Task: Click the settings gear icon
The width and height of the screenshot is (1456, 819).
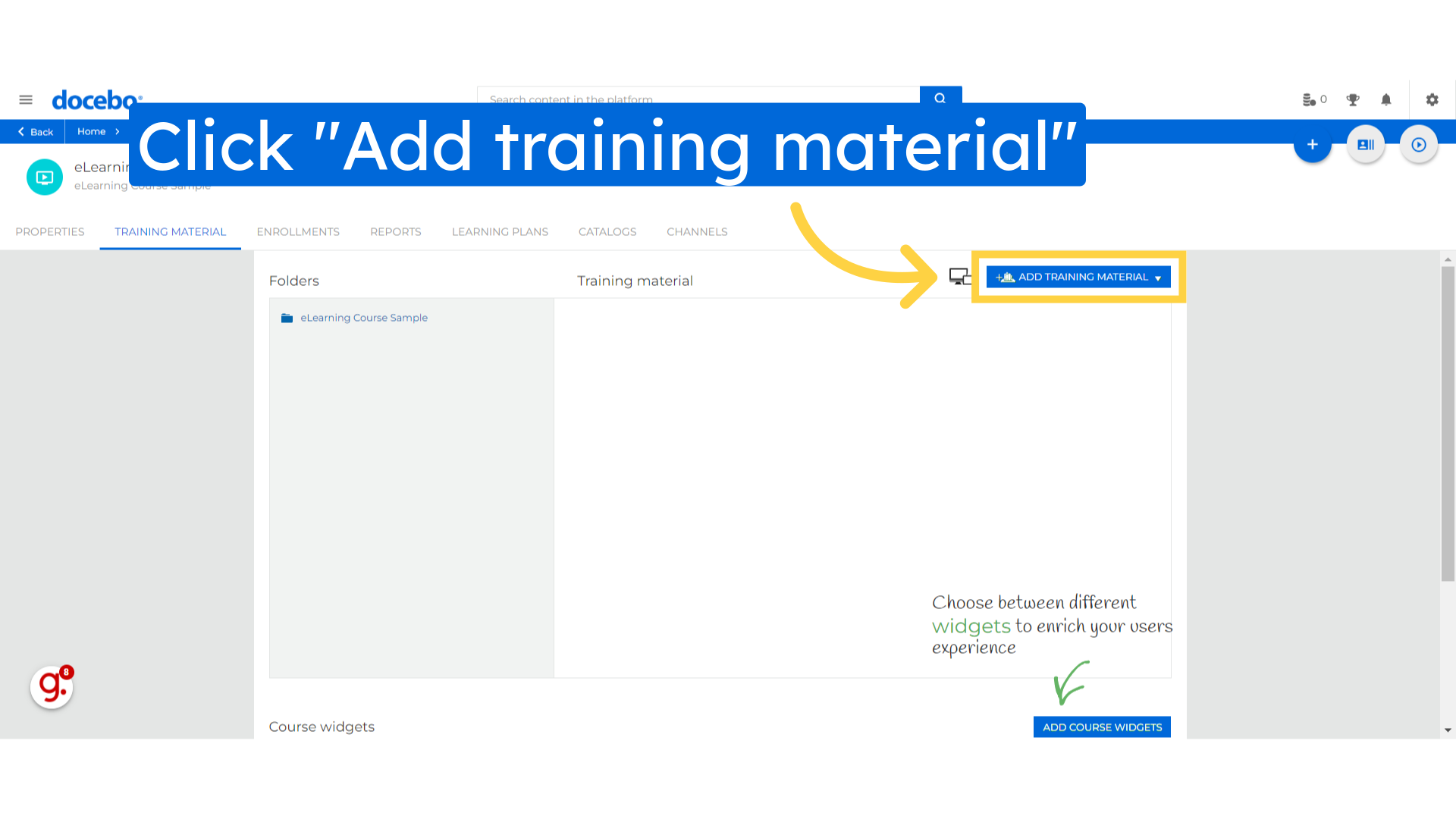Action: coord(1432,100)
